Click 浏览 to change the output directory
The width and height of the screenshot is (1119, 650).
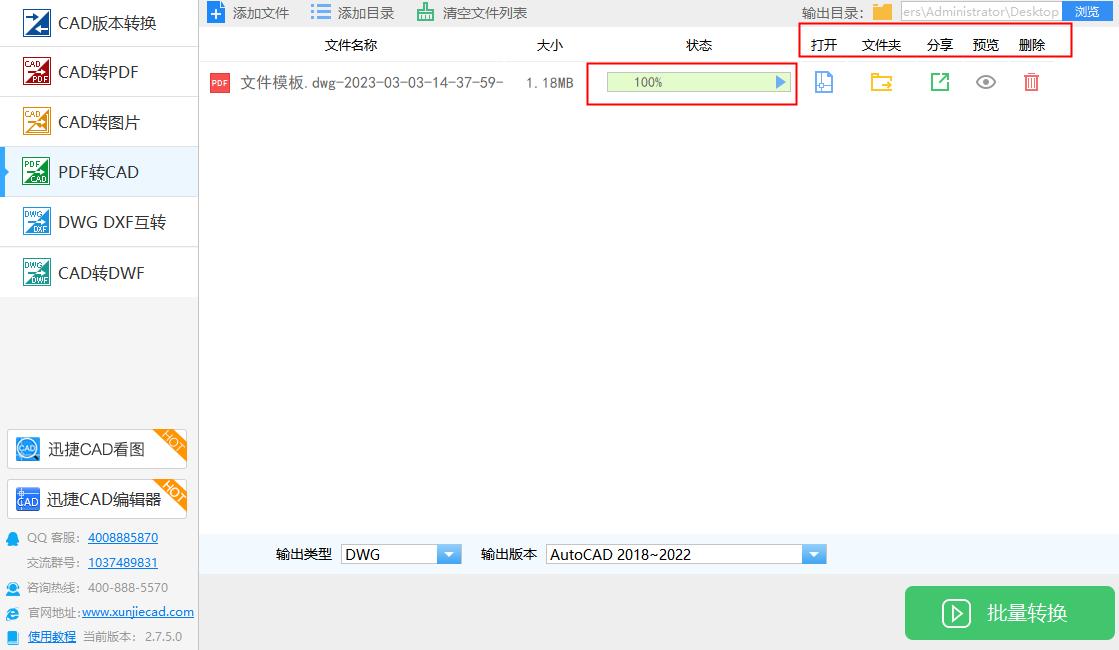click(1086, 11)
